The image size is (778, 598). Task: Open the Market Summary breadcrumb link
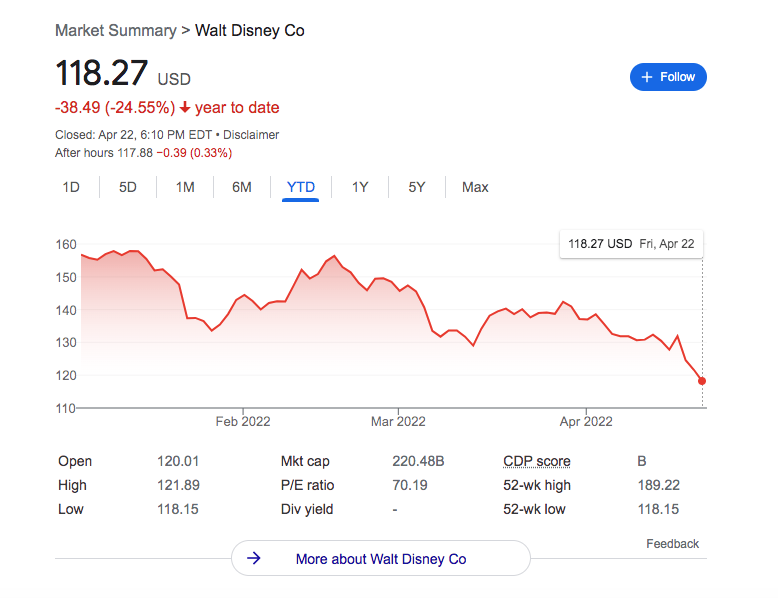point(116,30)
